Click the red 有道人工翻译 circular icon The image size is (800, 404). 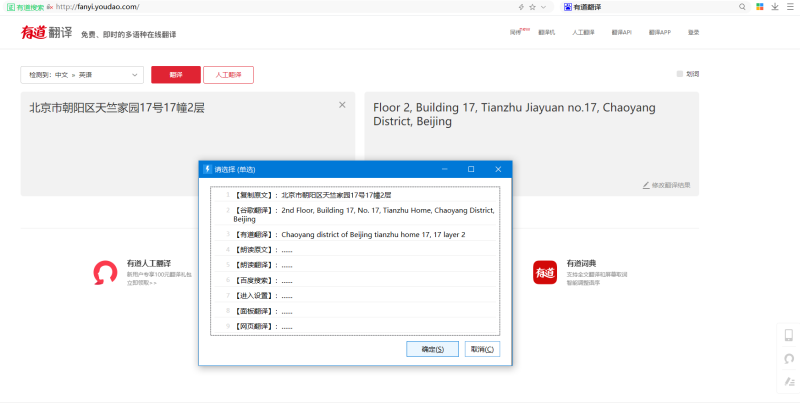(106, 273)
